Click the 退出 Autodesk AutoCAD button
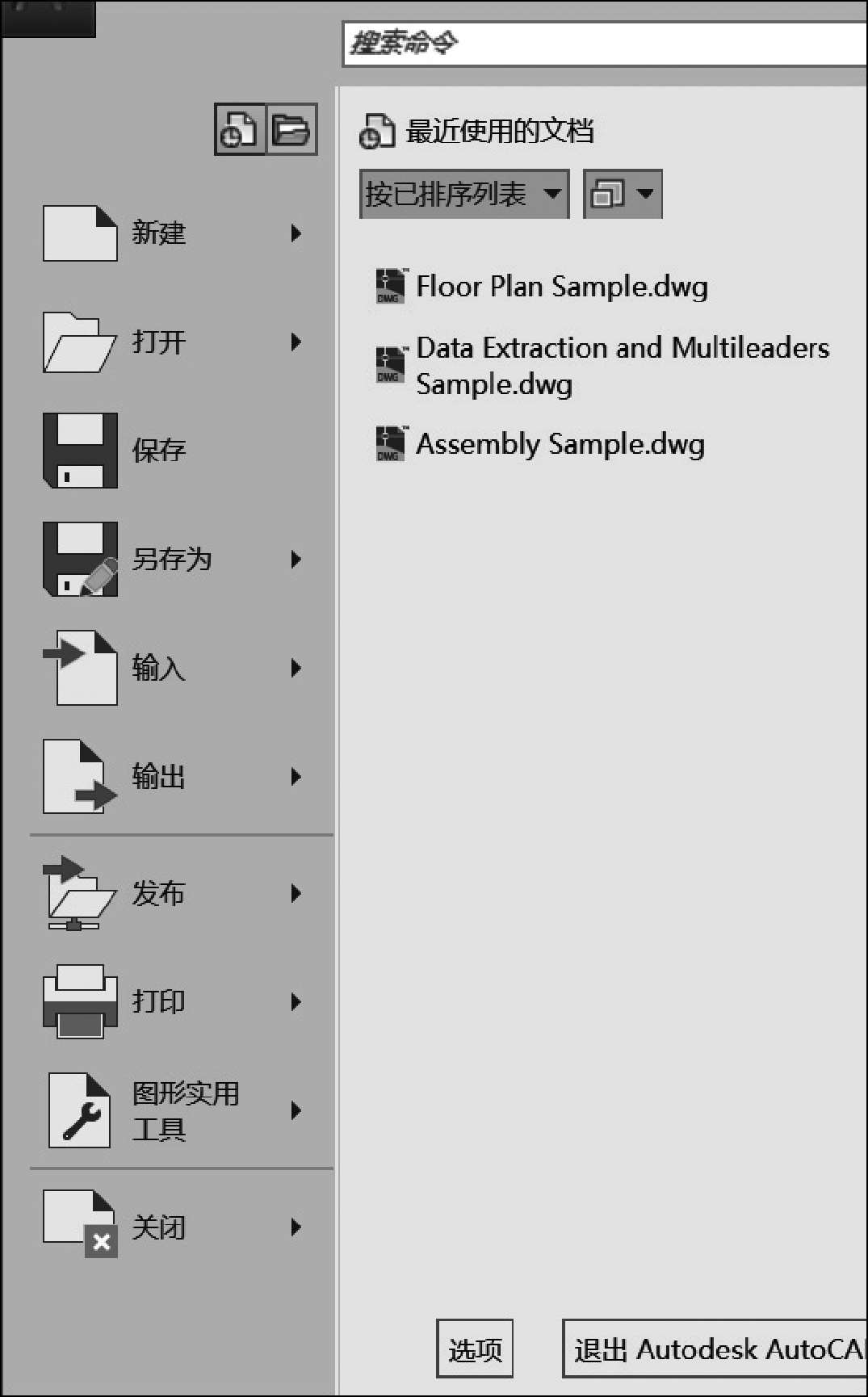 point(715,1349)
